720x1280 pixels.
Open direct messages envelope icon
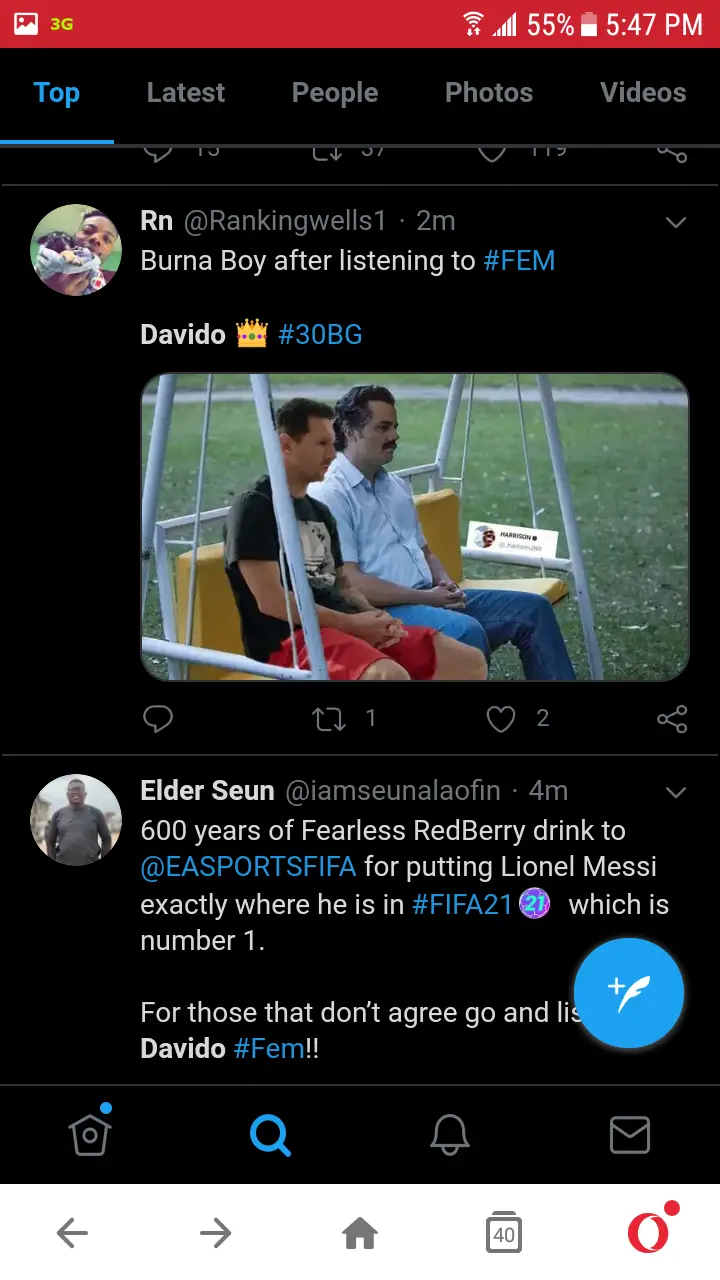pyautogui.click(x=629, y=1134)
